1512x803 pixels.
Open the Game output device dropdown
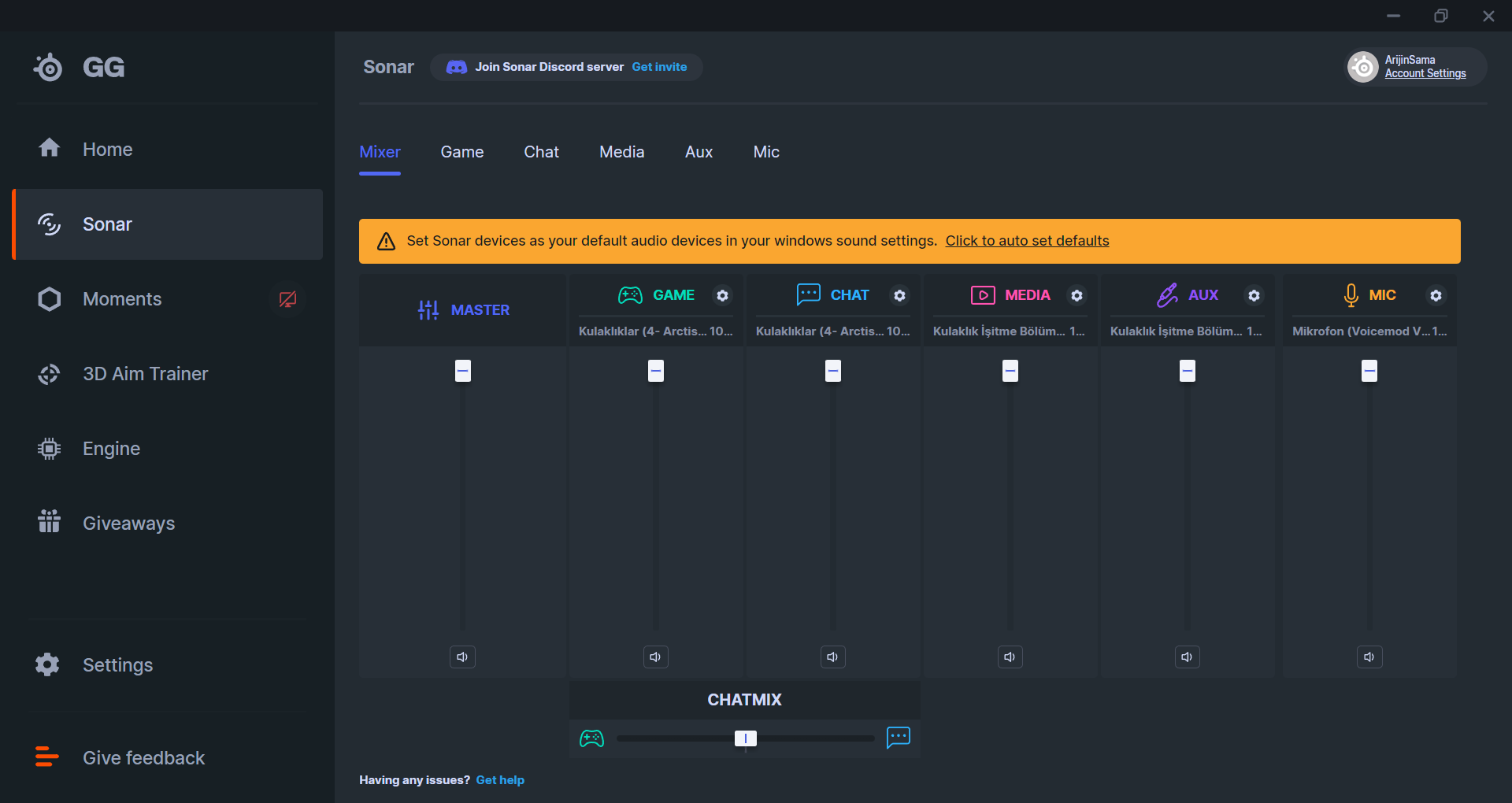pyautogui.click(x=656, y=331)
